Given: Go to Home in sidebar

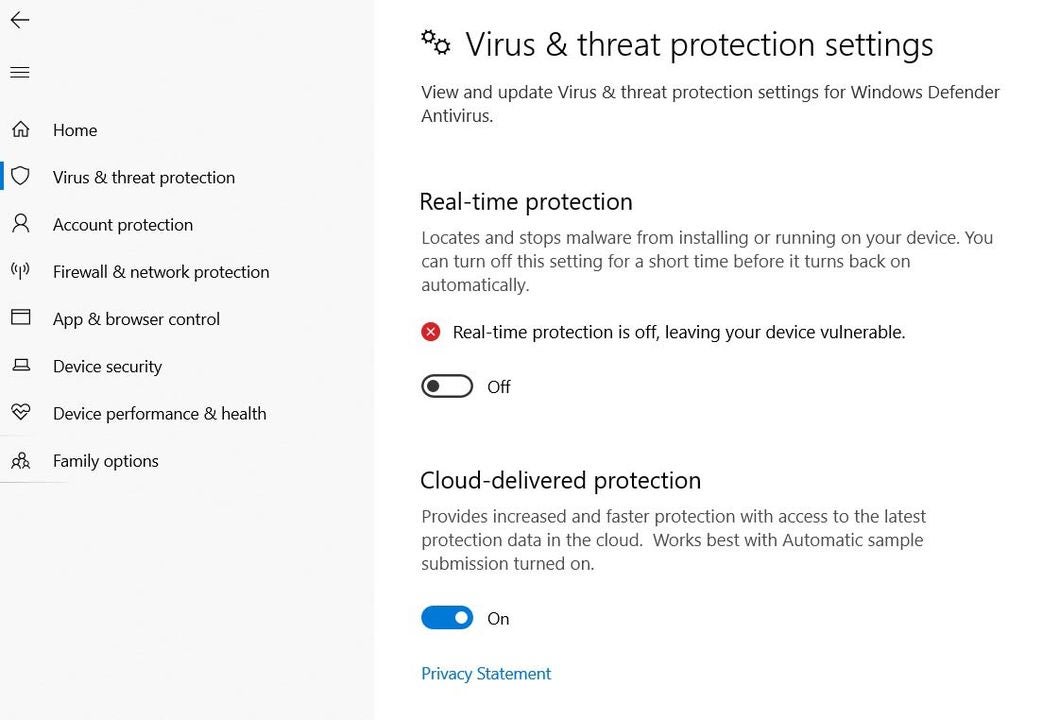Looking at the screenshot, I should pyautogui.click(x=75, y=130).
